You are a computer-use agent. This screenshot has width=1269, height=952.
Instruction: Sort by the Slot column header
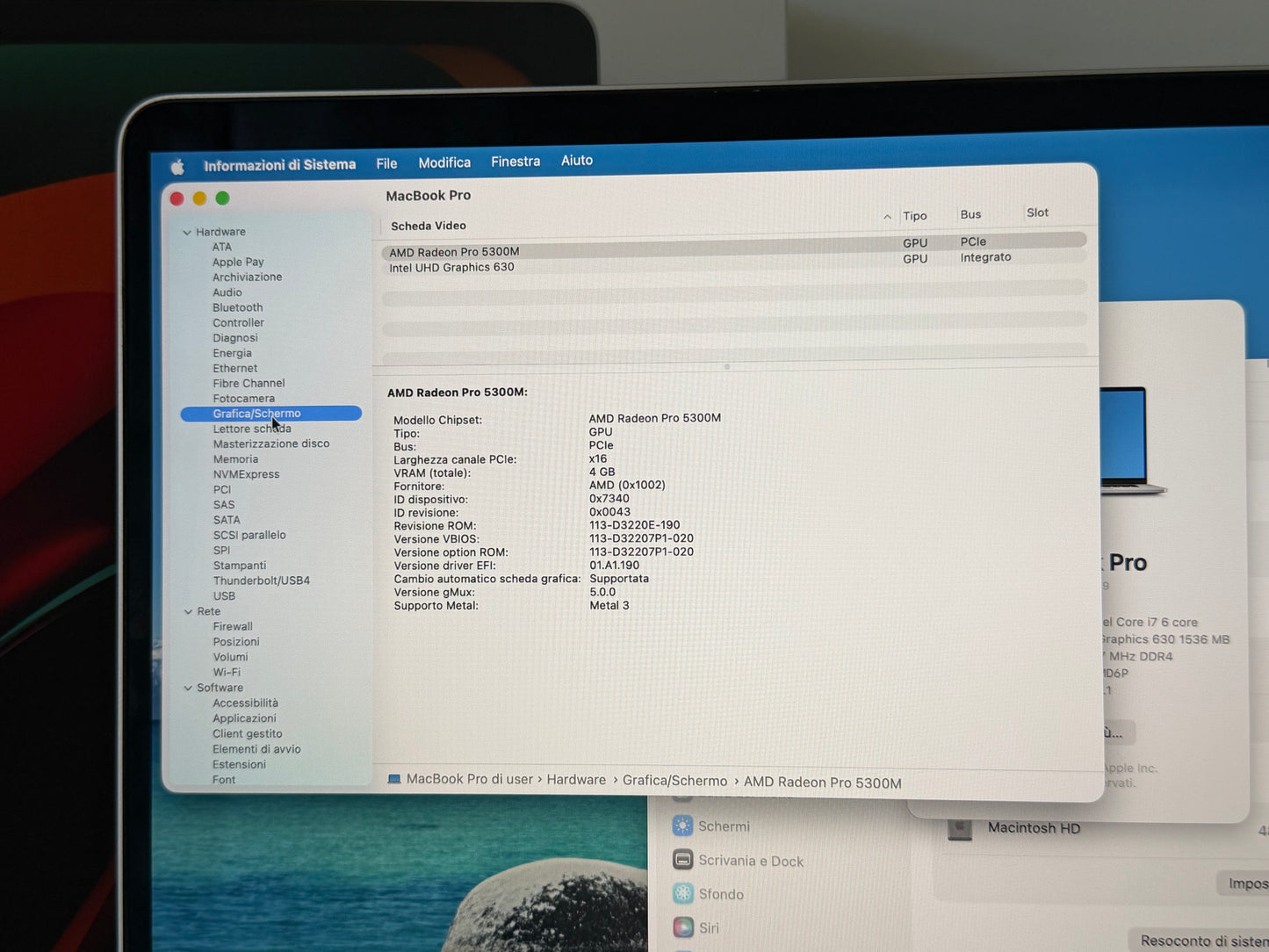(1037, 213)
